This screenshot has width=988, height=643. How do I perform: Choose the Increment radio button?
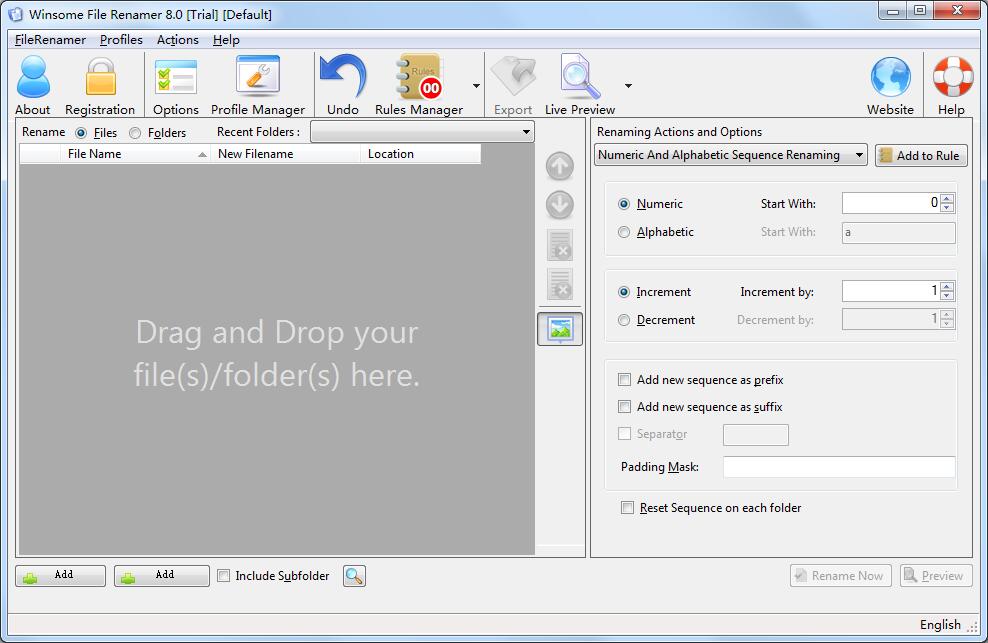point(624,292)
